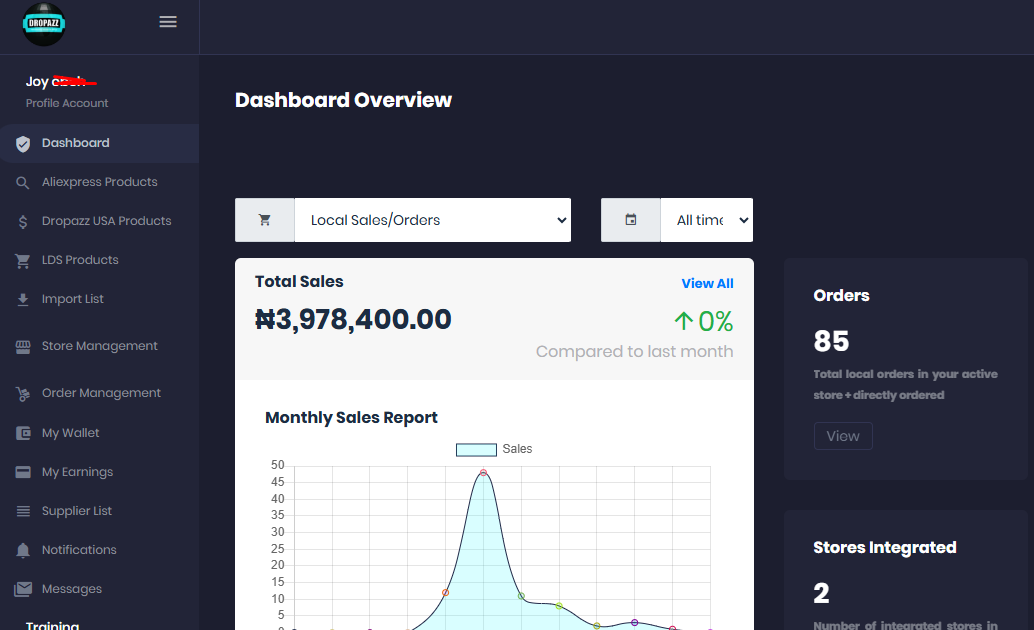Click the My Wallet icon
This screenshot has width=1034, height=630.
click(x=23, y=434)
